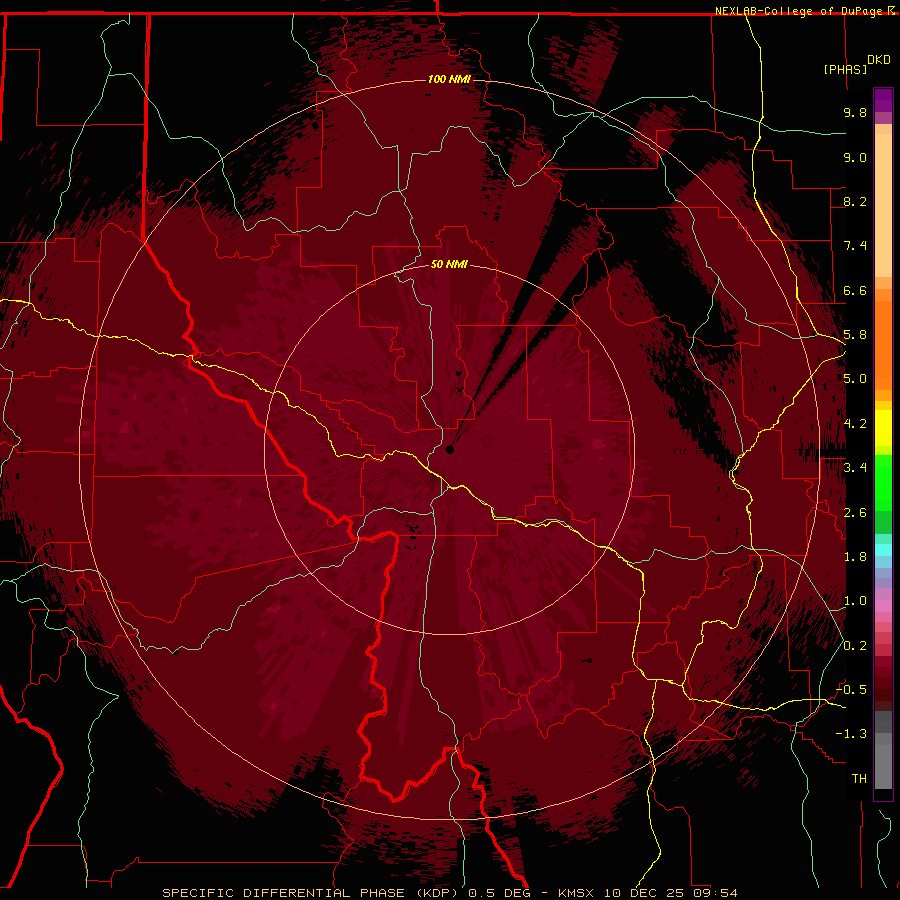This screenshot has height=900, width=900.
Task: Click the cyan band of the color bar
Action: (883, 550)
